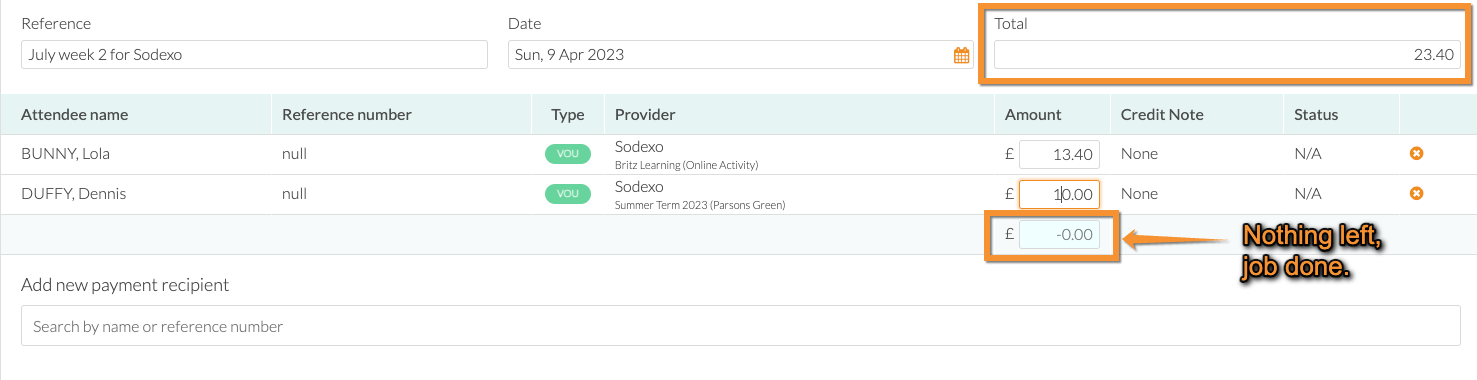Click the VOU badge for DUFFY, Dennis
Screen dimensions: 1477x380
(567, 194)
